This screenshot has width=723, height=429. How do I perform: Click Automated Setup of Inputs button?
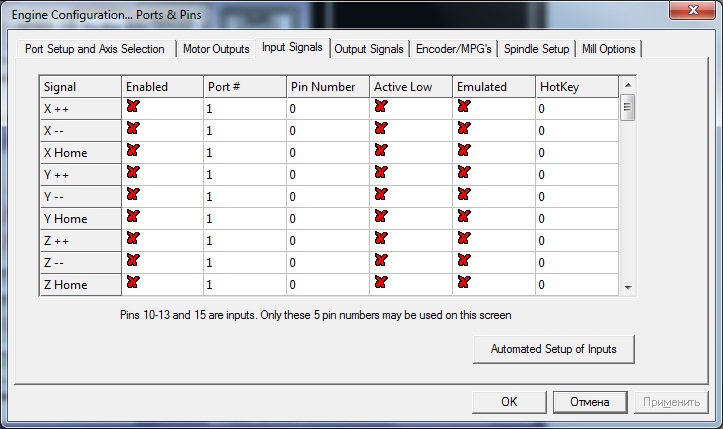[x=554, y=349]
